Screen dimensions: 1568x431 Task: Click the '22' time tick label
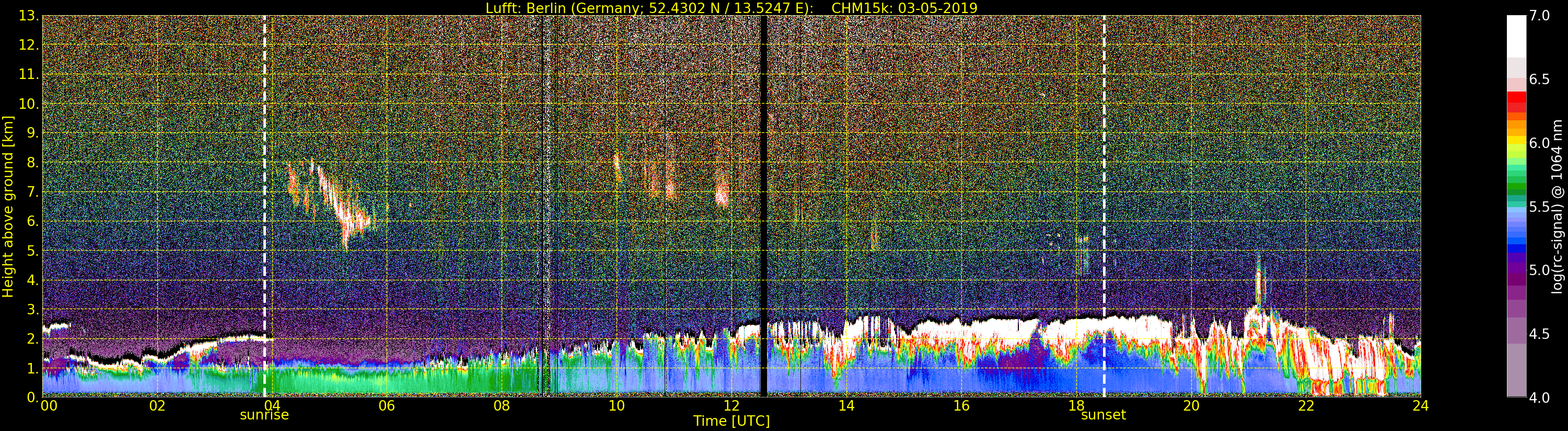pos(1306,405)
